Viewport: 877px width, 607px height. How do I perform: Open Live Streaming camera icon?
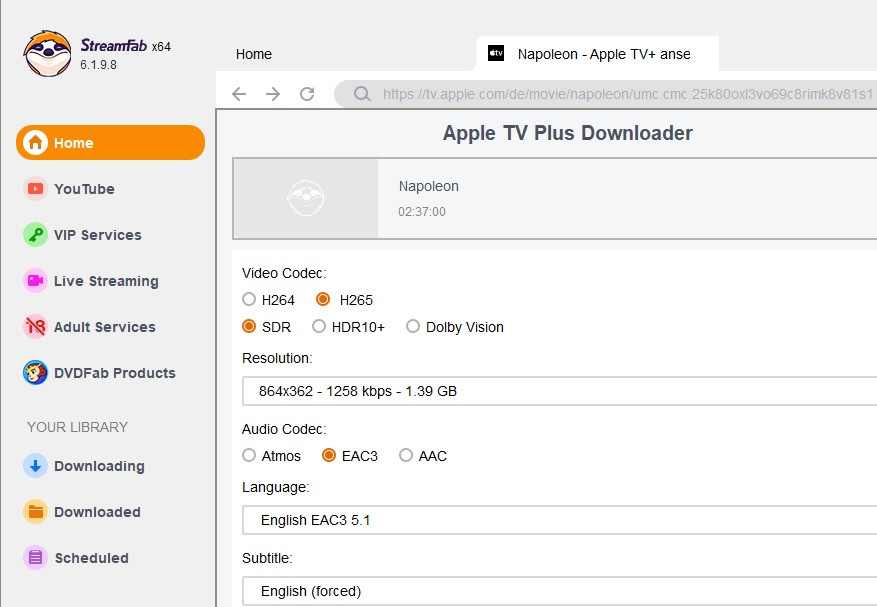pyautogui.click(x=36, y=281)
